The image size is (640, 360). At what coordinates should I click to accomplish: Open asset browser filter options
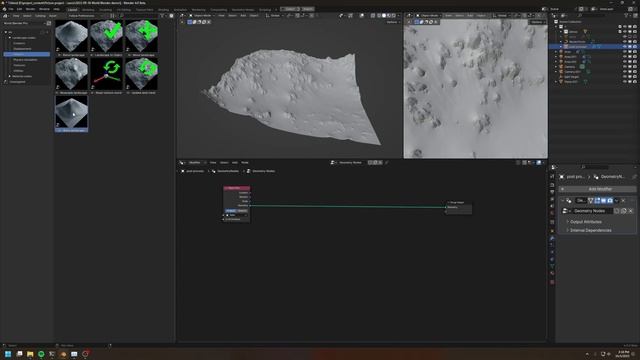(x=162, y=16)
